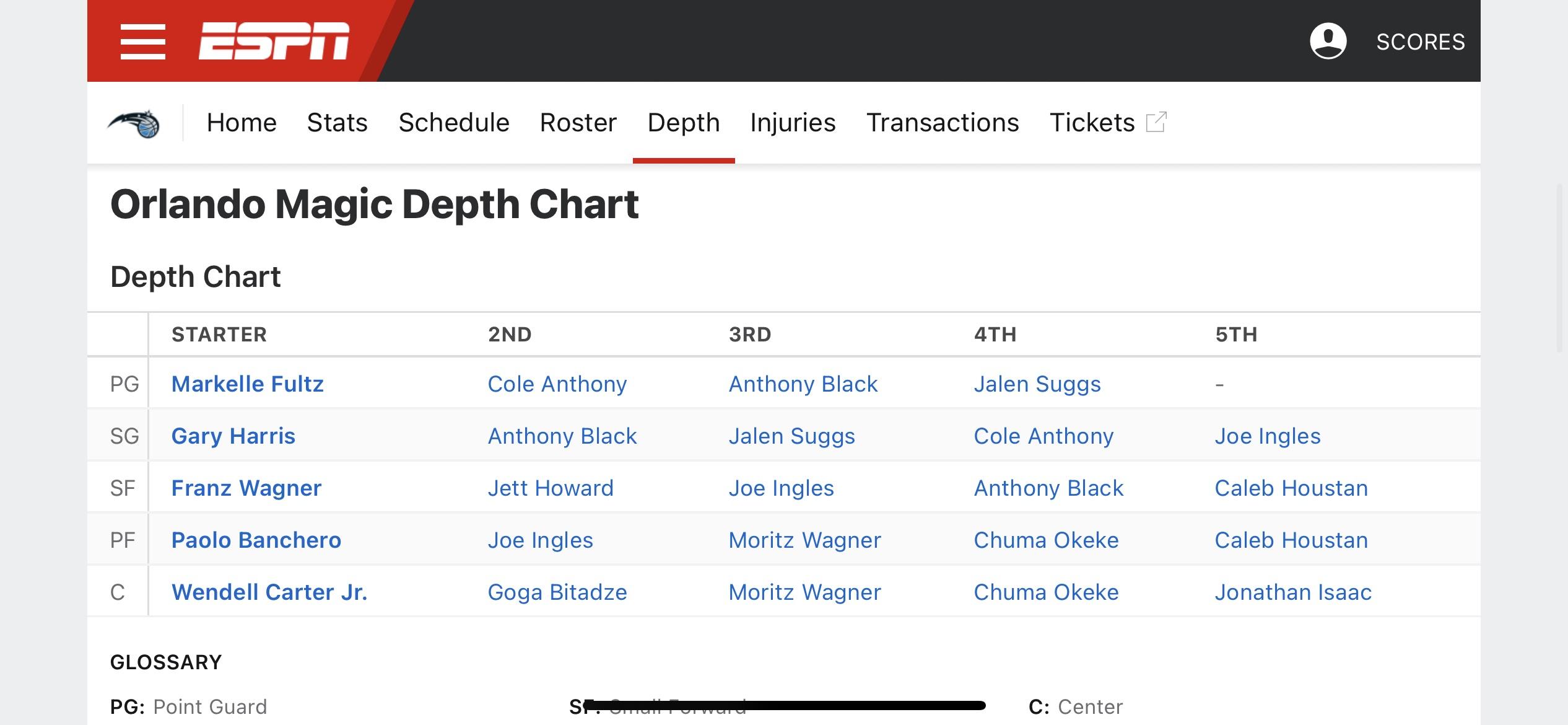Open the Schedule tab
This screenshot has width=1568, height=725.
[453, 123]
